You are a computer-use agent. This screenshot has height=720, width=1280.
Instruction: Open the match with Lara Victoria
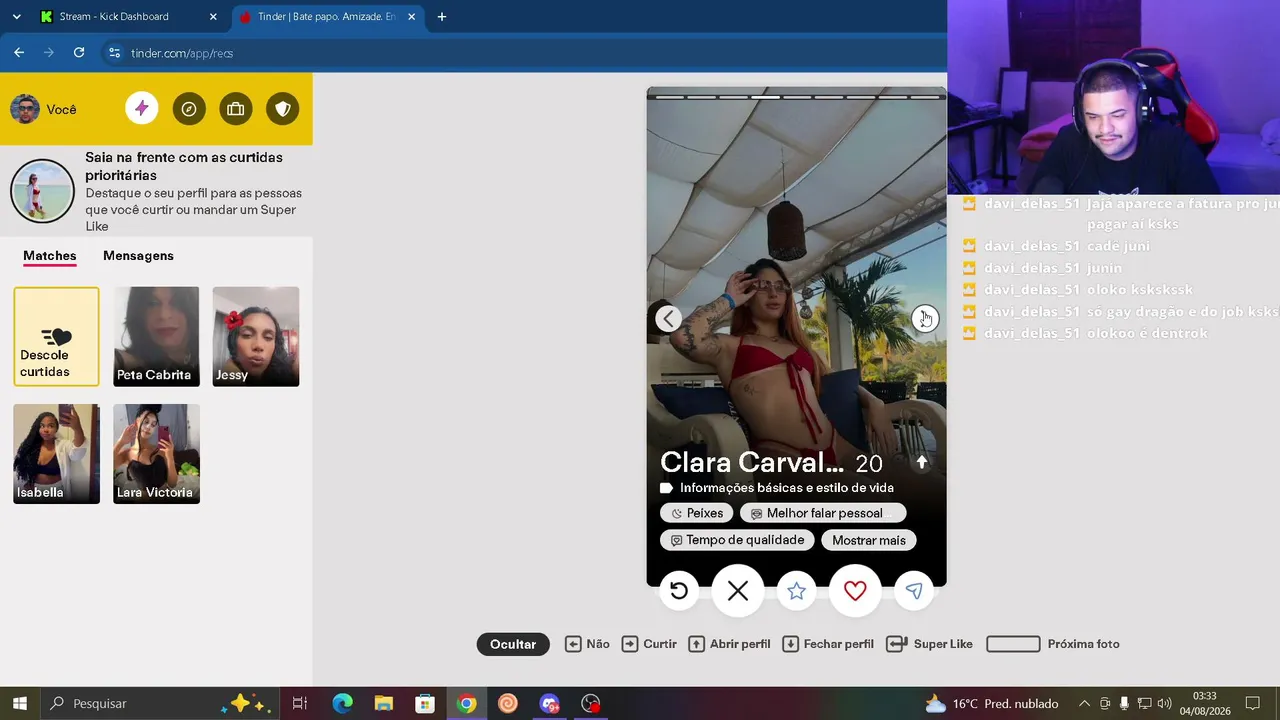[156, 454]
